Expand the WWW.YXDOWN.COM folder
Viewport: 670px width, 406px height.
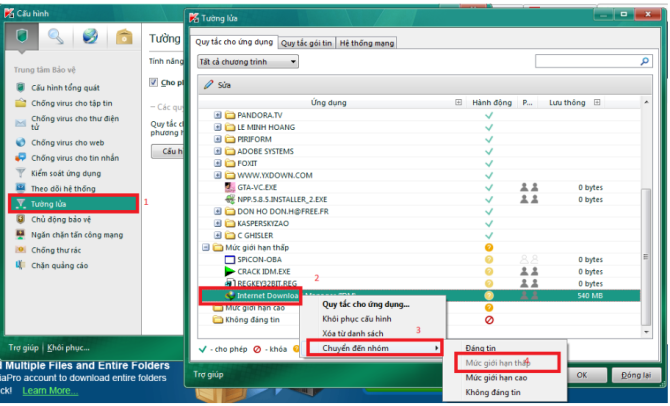217,175
